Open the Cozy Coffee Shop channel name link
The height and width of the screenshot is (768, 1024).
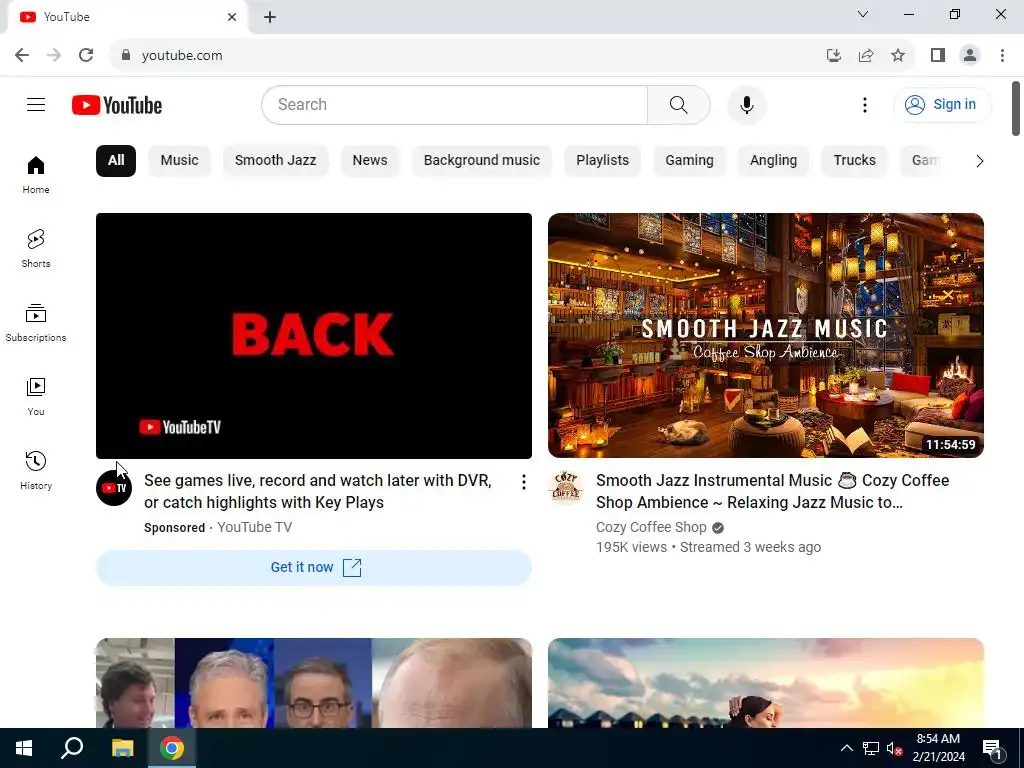(x=651, y=527)
